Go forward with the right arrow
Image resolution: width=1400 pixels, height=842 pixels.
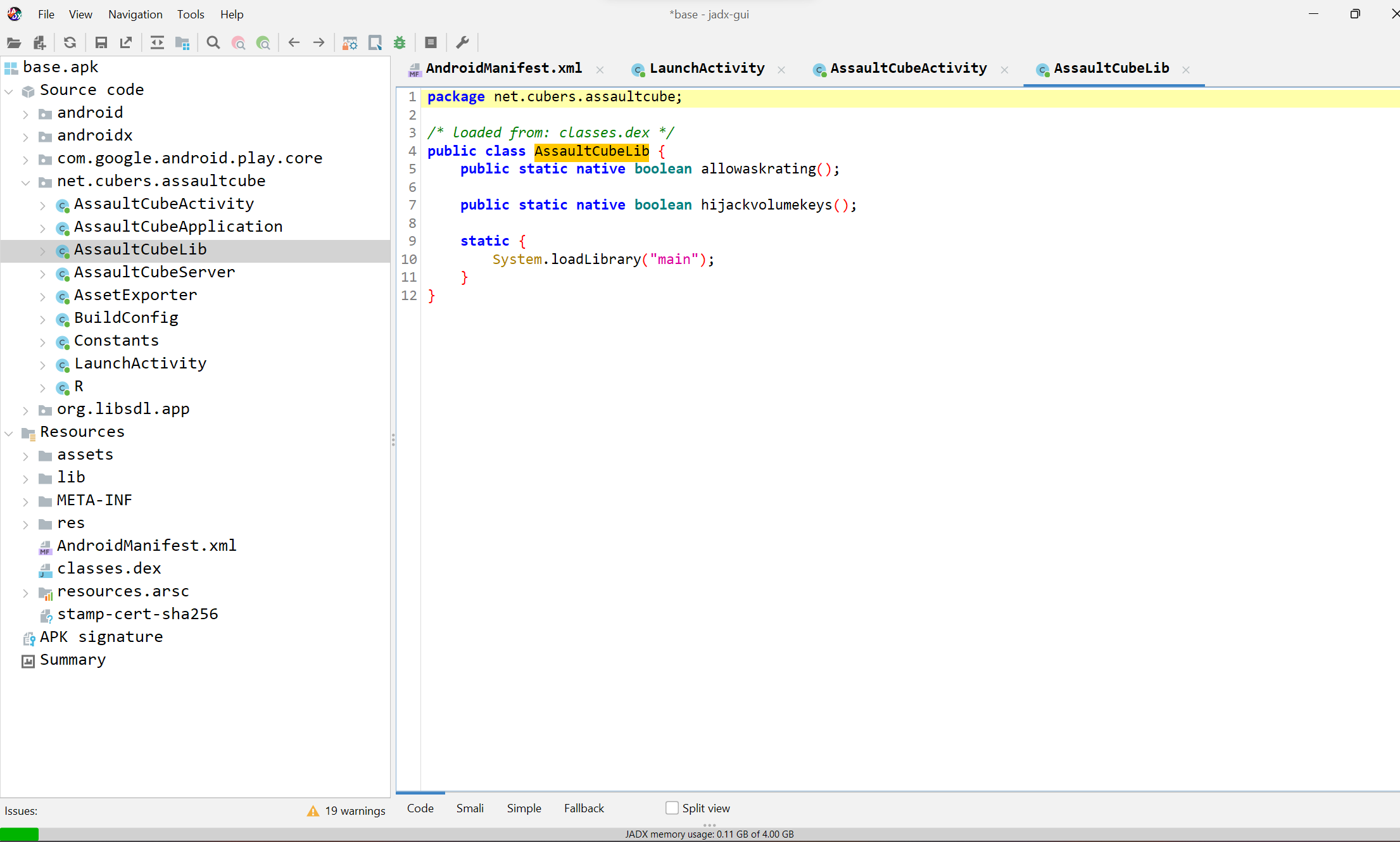[x=319, y=43]
